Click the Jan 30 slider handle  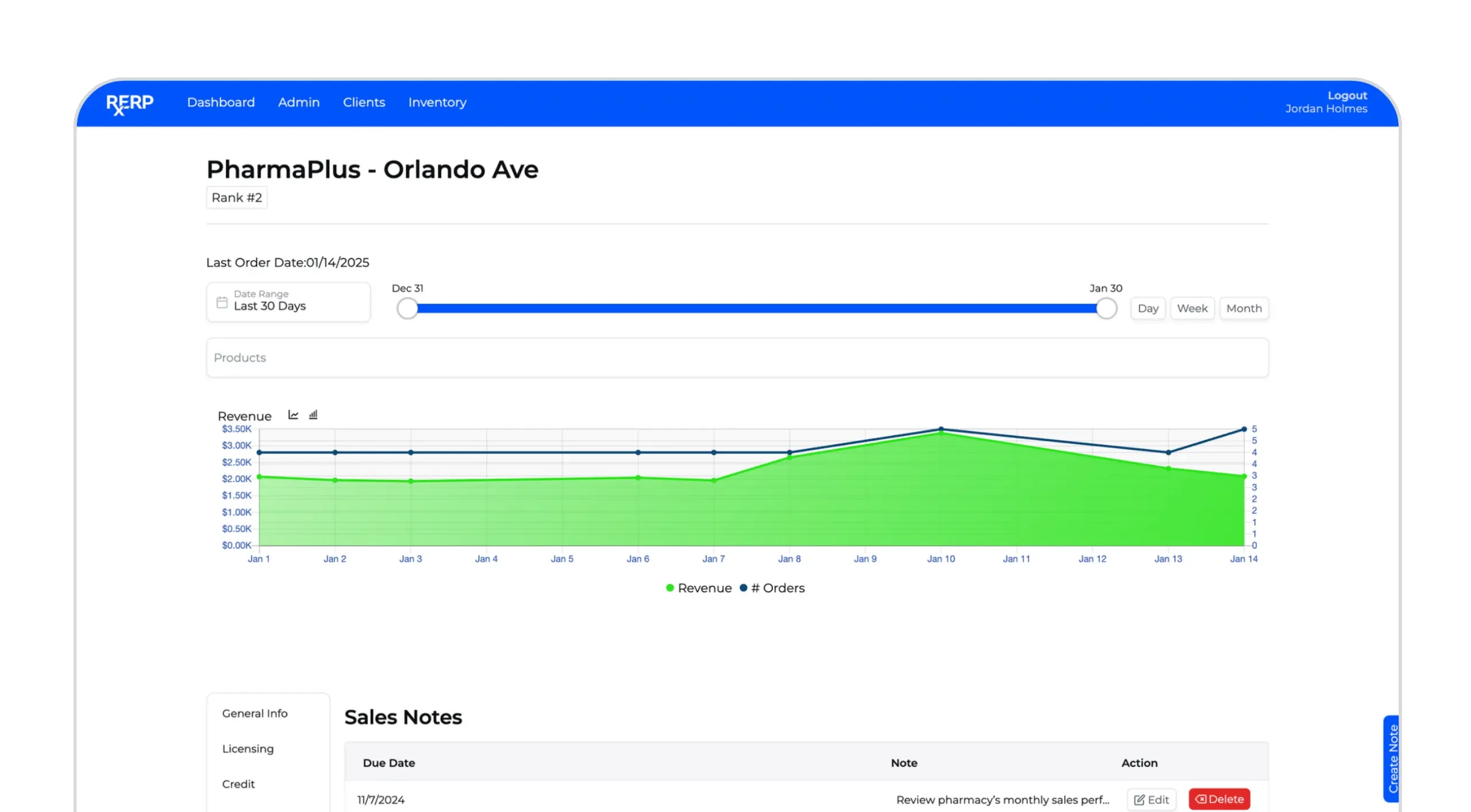tap(1106, 308)
